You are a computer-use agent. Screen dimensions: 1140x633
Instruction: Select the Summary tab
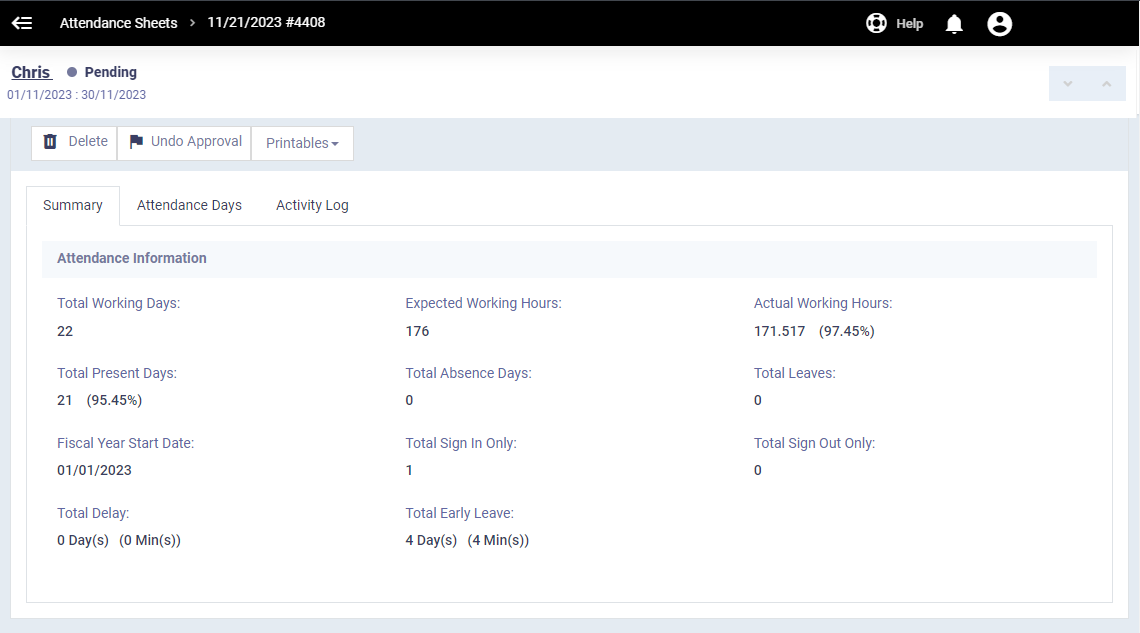pyautogui.click(x=73, y=206)
